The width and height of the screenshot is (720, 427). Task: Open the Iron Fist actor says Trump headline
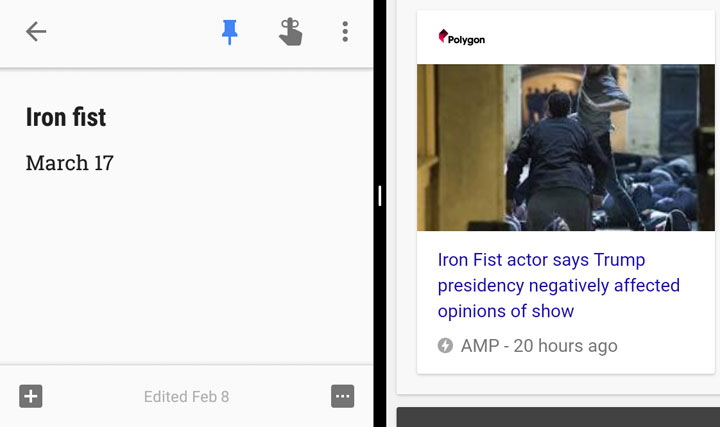[558, 285]
